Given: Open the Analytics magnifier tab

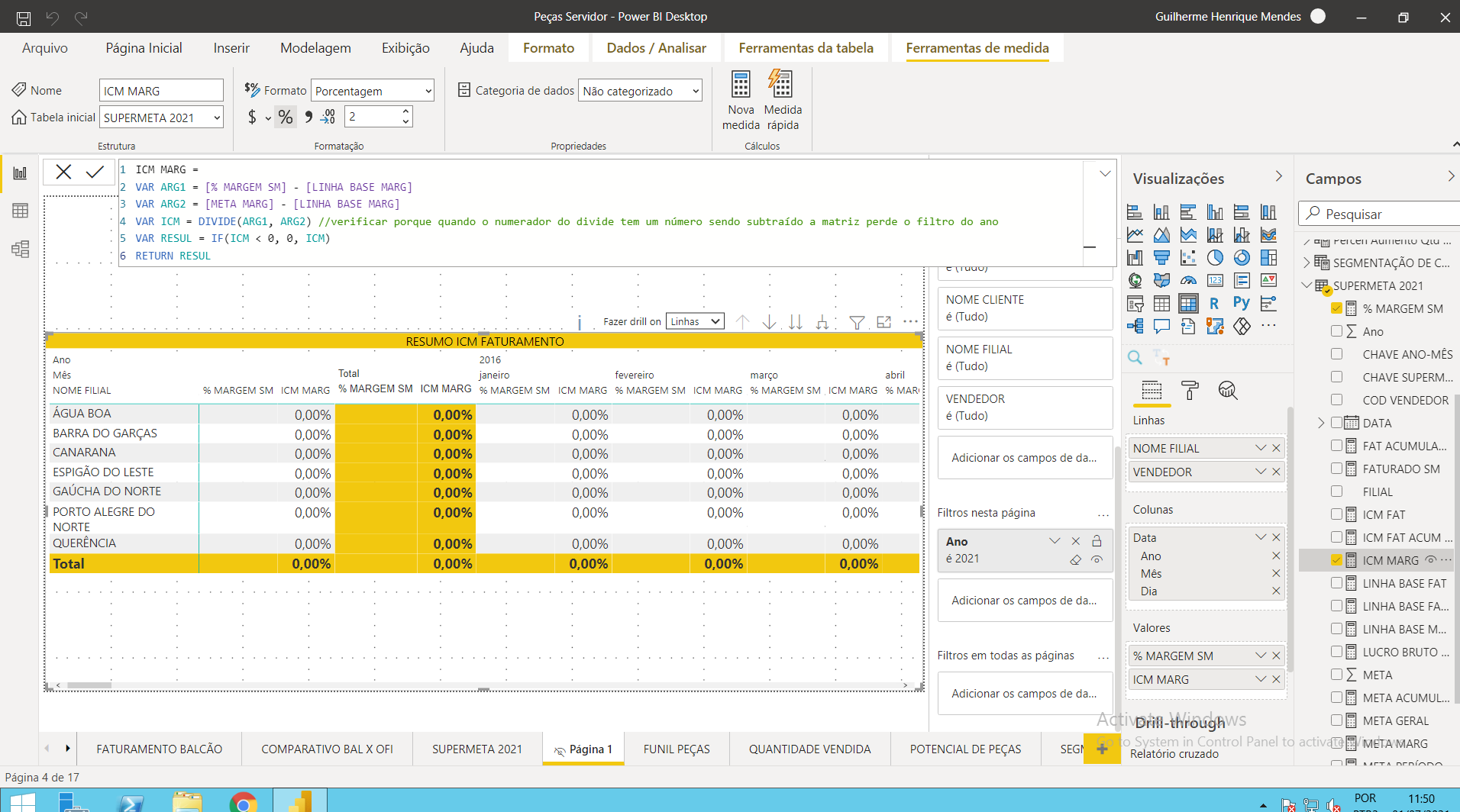Looking at the screenshot, I should click(1227, 391).
